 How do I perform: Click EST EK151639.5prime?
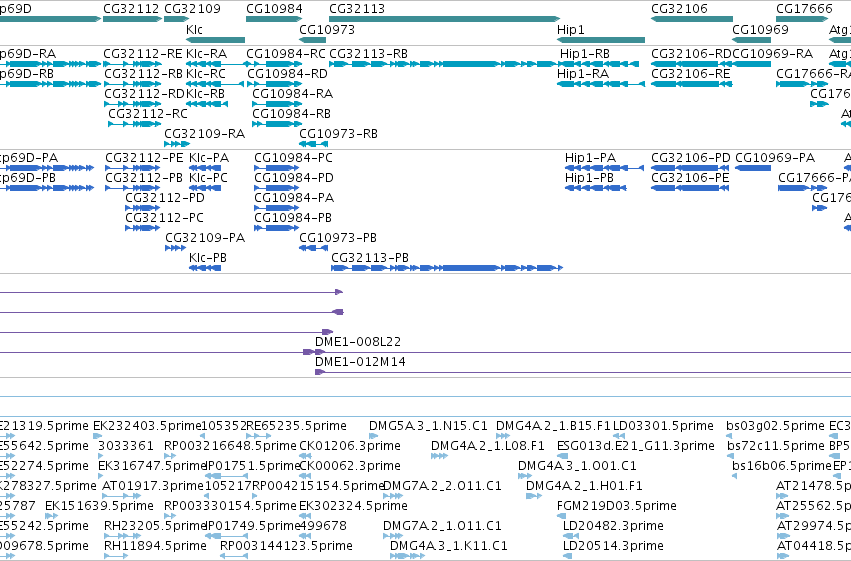point(52,517)
